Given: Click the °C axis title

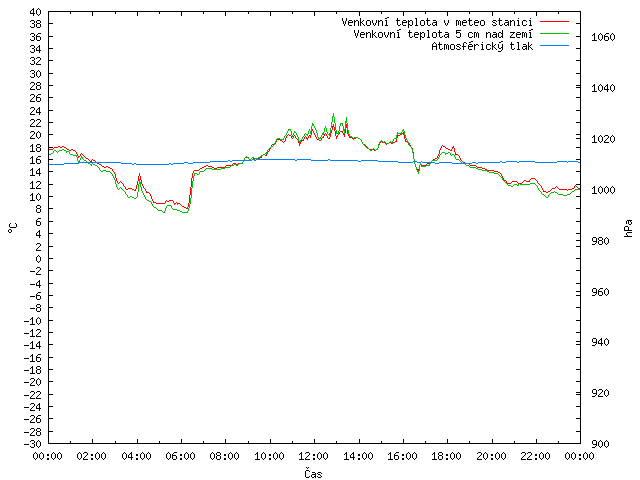Looking at the screenshot, I should (13, 228).
